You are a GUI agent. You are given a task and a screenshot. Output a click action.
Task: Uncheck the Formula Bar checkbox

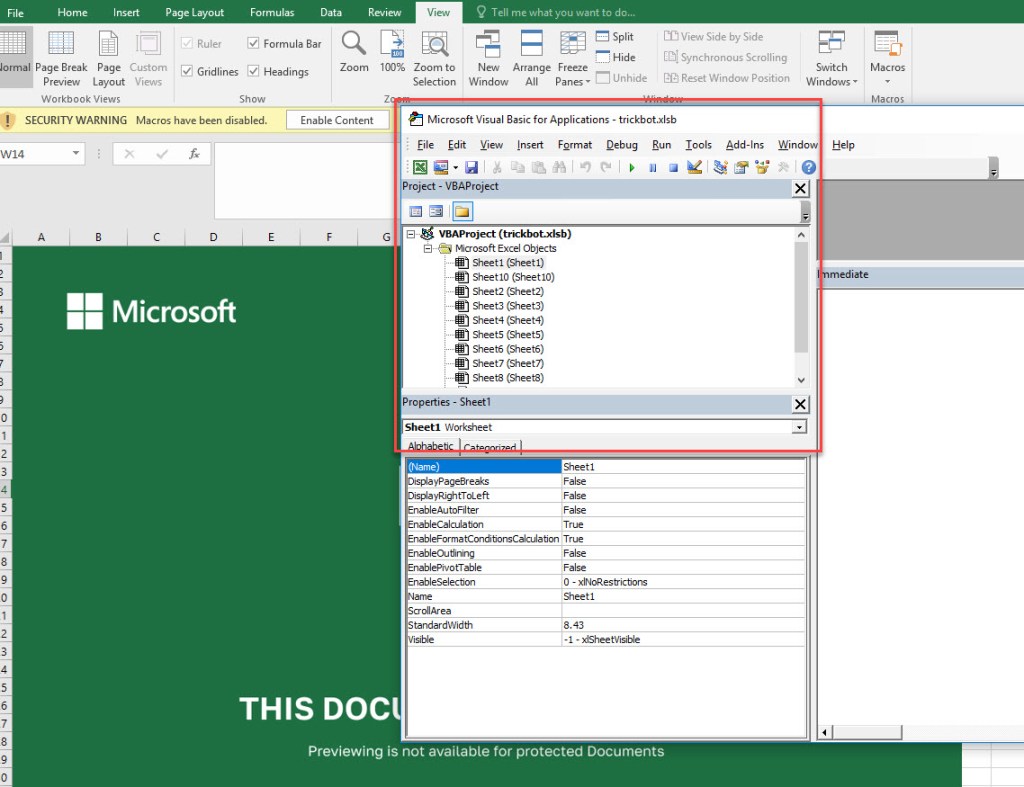coord(253,44)
